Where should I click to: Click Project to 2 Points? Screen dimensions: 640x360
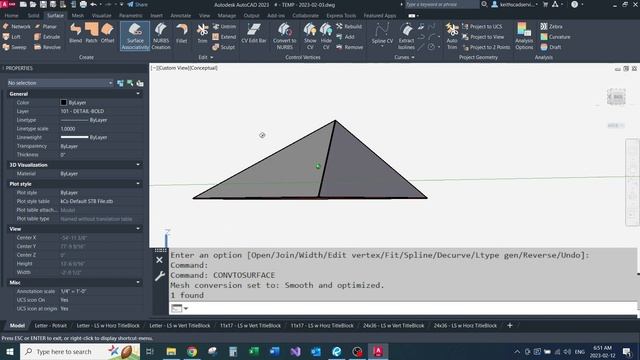pyautogui.click(x=486, y=47)
